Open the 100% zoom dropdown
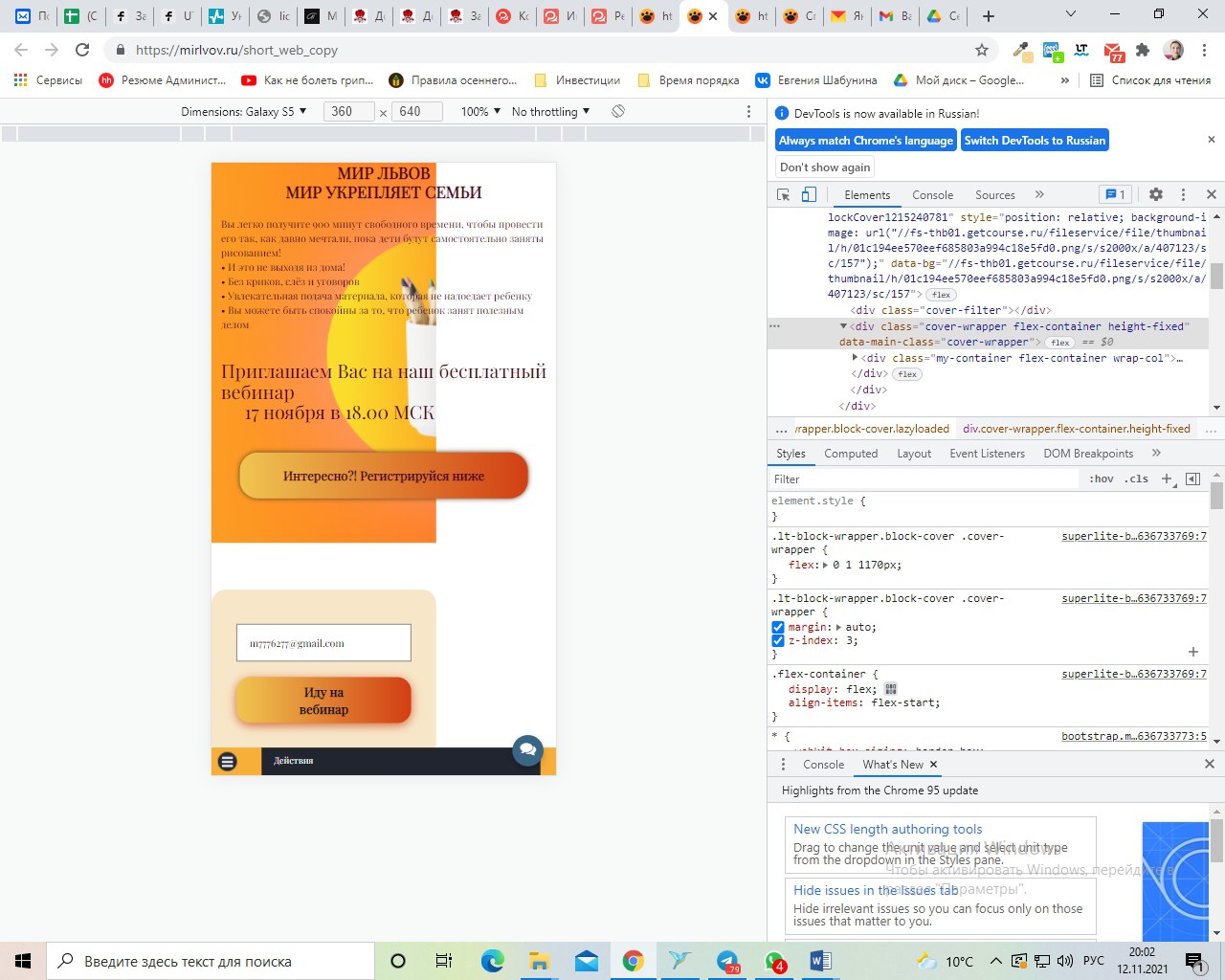 (480, 111)
